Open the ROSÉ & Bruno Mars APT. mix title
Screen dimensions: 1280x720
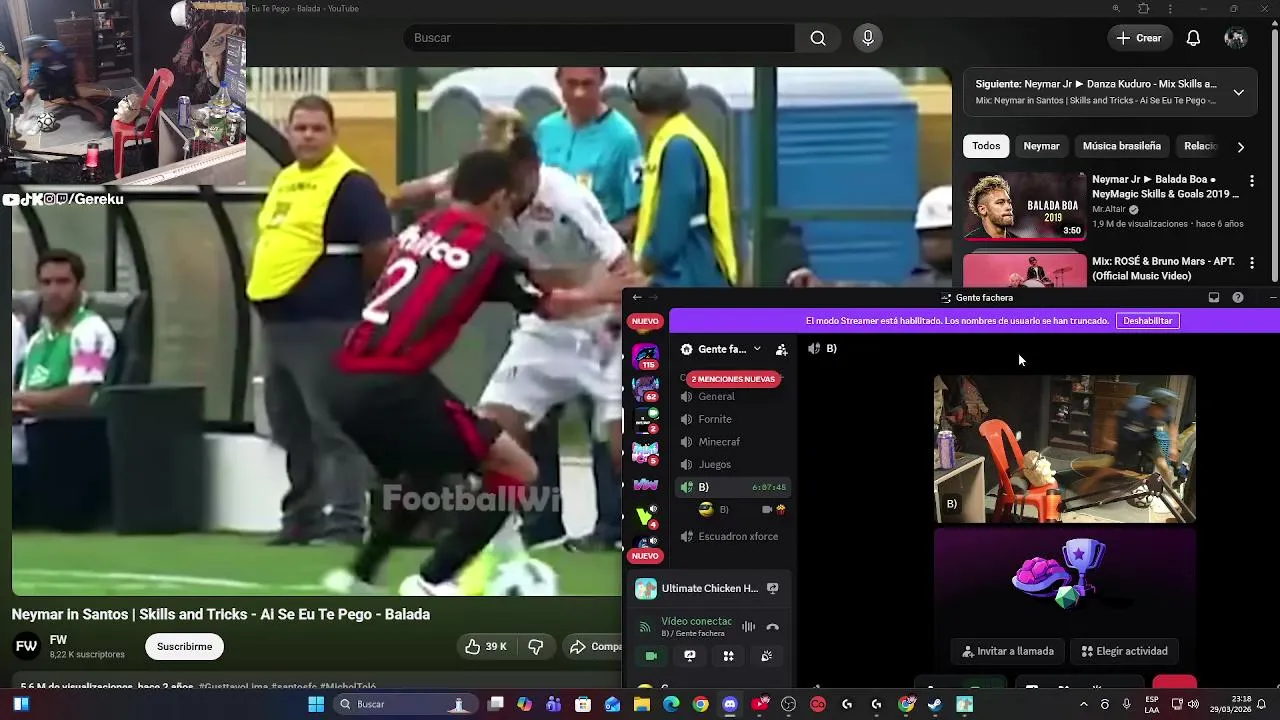[1163, 268]
